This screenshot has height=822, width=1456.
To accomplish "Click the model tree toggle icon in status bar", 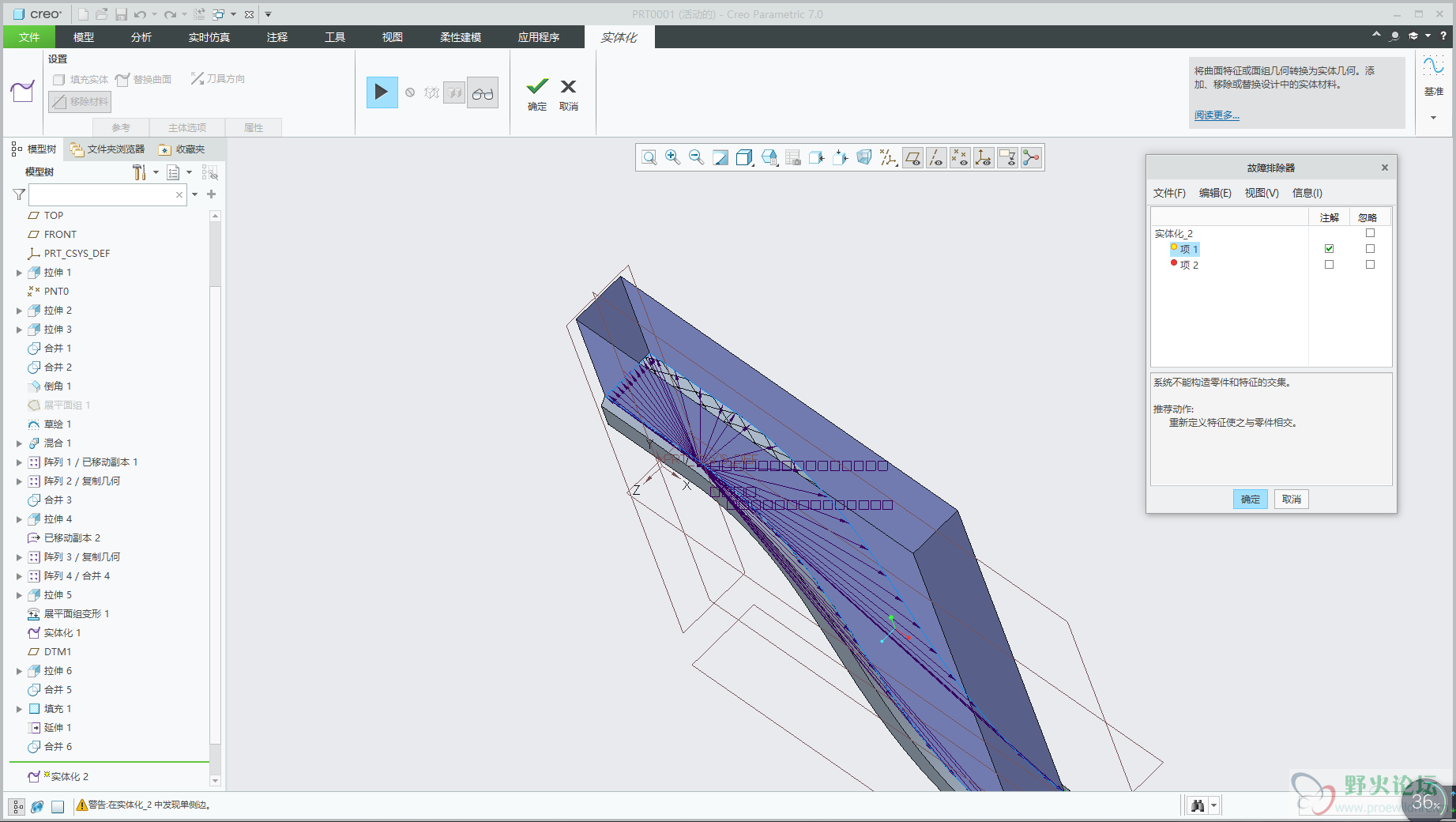I will click(x=17, y=806).
